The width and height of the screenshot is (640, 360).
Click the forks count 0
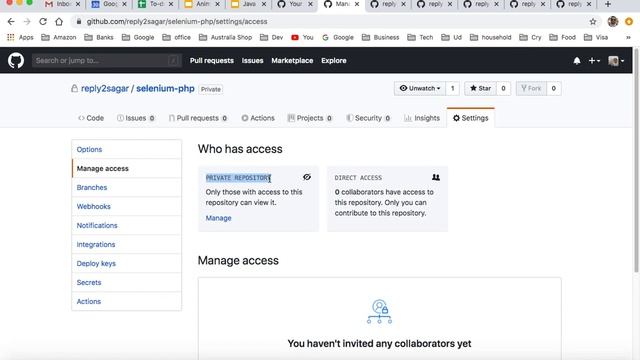(x=553, y=88)
